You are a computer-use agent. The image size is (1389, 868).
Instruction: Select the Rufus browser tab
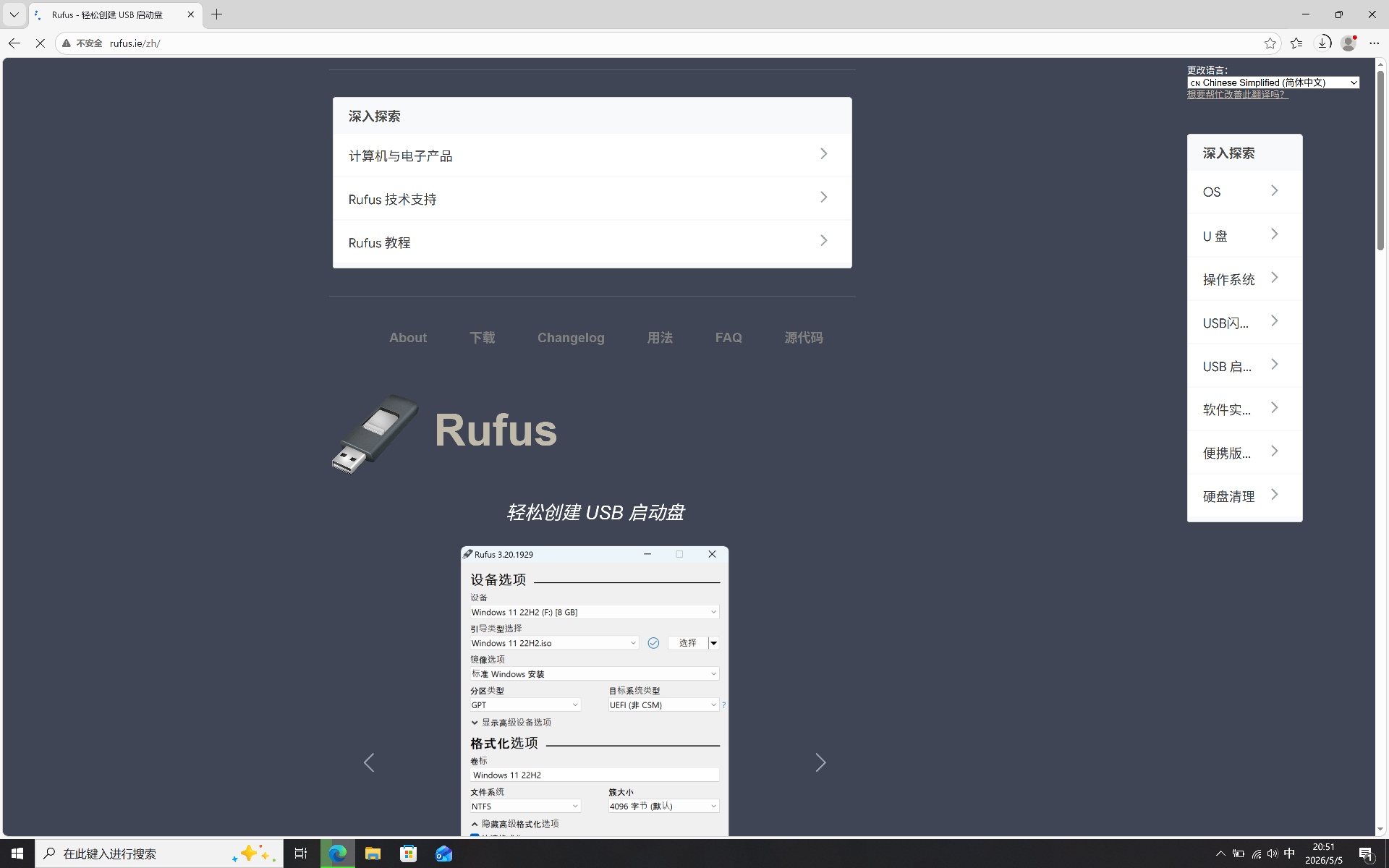tap(116, 14)
